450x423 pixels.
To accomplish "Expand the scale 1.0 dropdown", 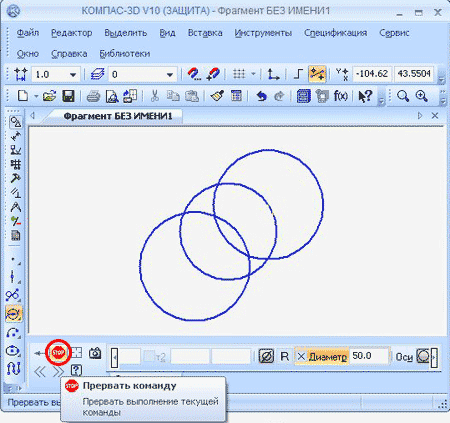I will [73, 75].
